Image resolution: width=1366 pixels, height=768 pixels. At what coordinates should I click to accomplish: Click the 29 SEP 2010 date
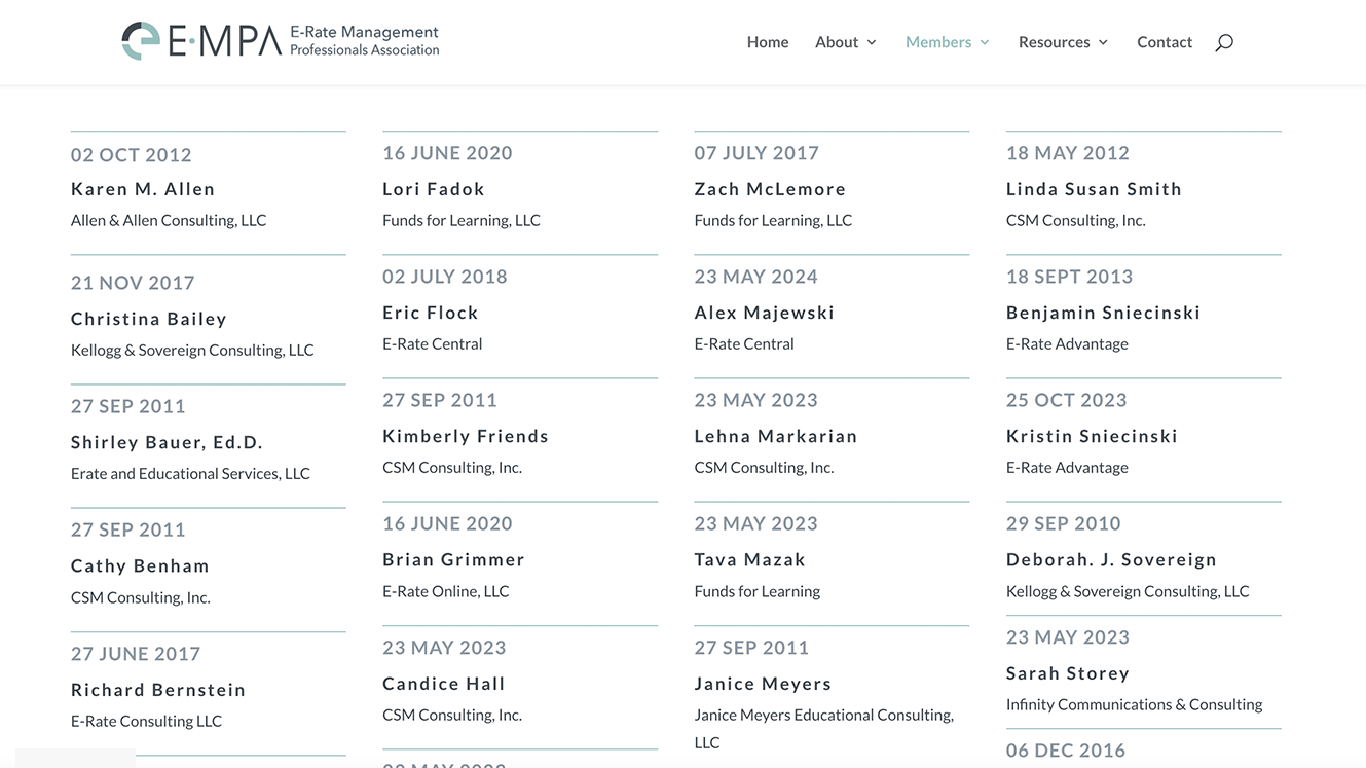(x=1063, y=524)
